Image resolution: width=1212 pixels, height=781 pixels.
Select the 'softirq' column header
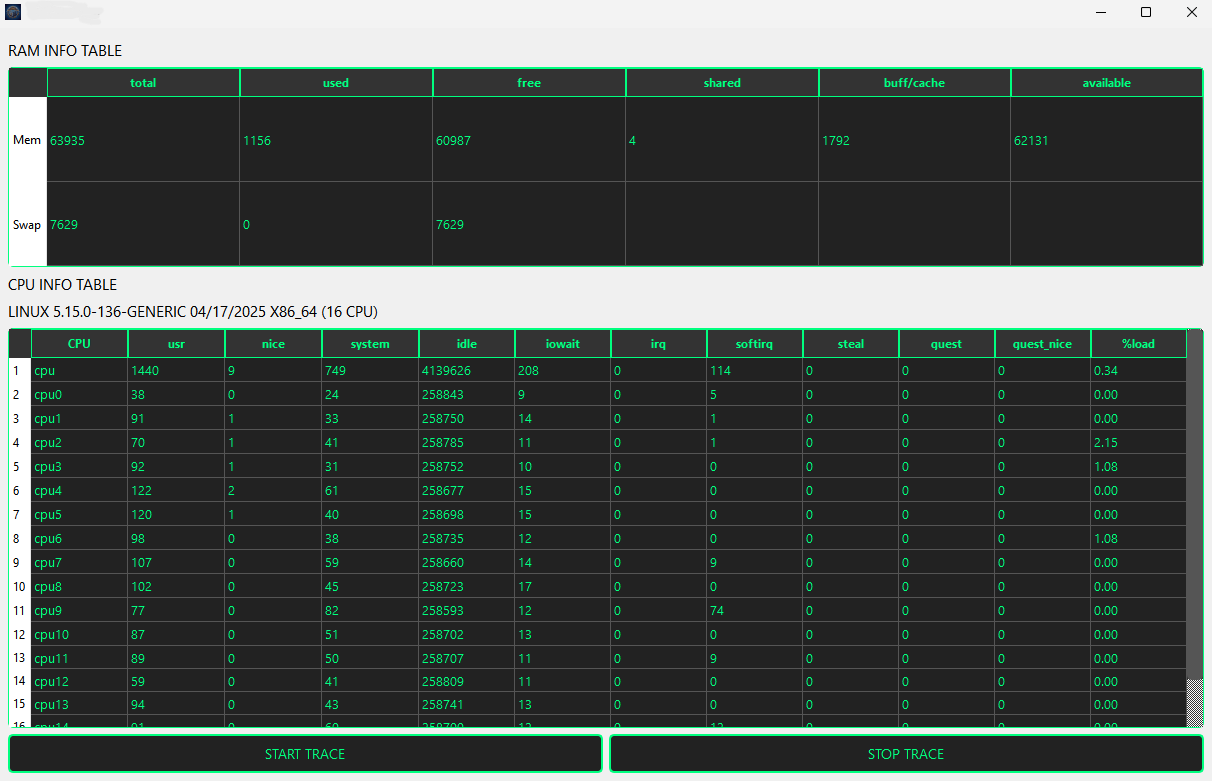point(754,344)
